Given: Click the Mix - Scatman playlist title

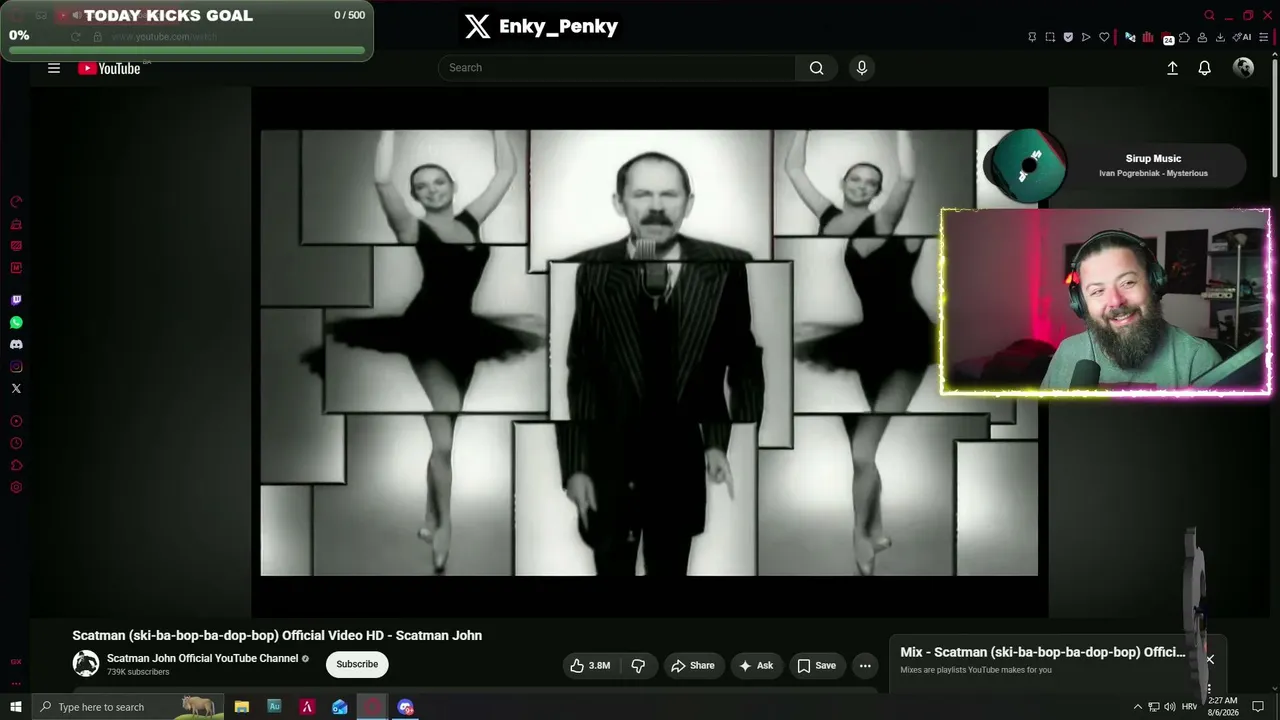Looking at the screenshot, I should point(1043,652).
